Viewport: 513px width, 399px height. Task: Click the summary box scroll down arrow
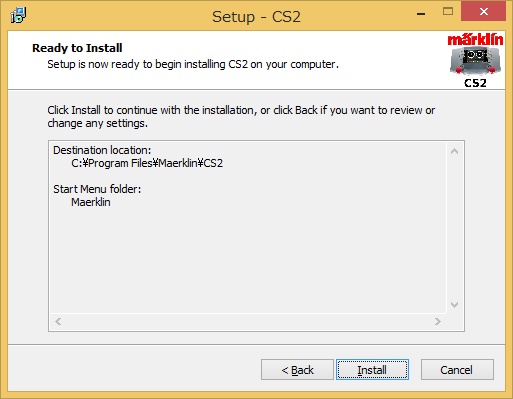pyautogui.click(x=454, y=305)
